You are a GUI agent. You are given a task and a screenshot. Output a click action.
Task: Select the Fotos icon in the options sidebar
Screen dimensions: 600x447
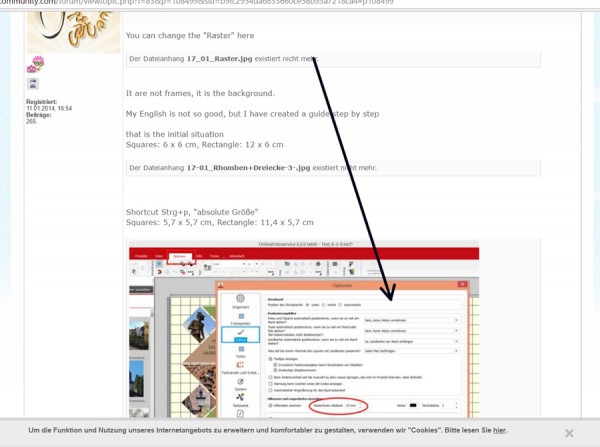241,349
